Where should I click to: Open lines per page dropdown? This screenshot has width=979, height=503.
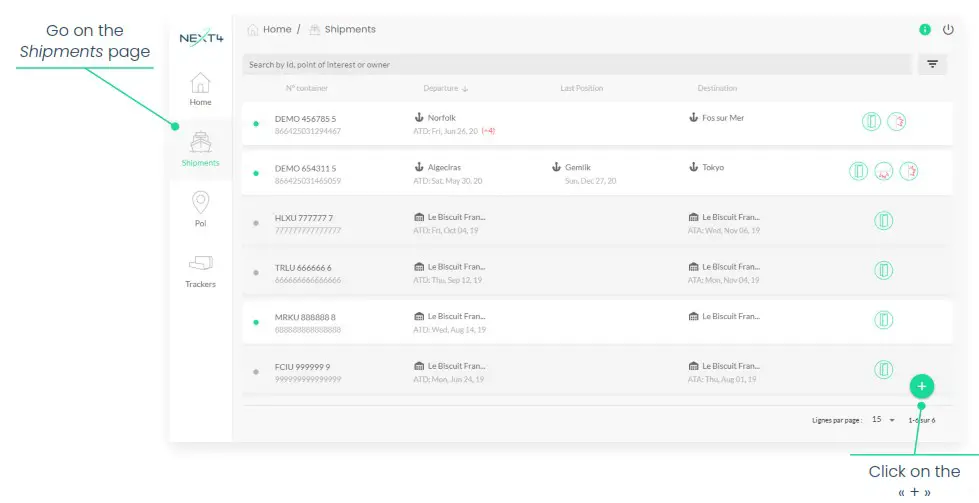click(x=883, y=419)
